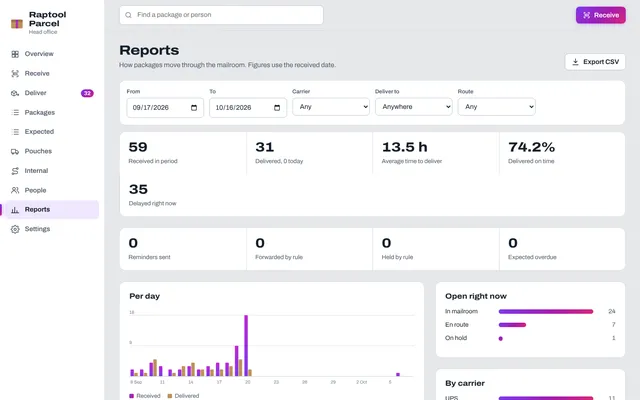This screenshot has width=640, height=400.
Task: Open Internal in the sidebar
Action: coord(36,171)
